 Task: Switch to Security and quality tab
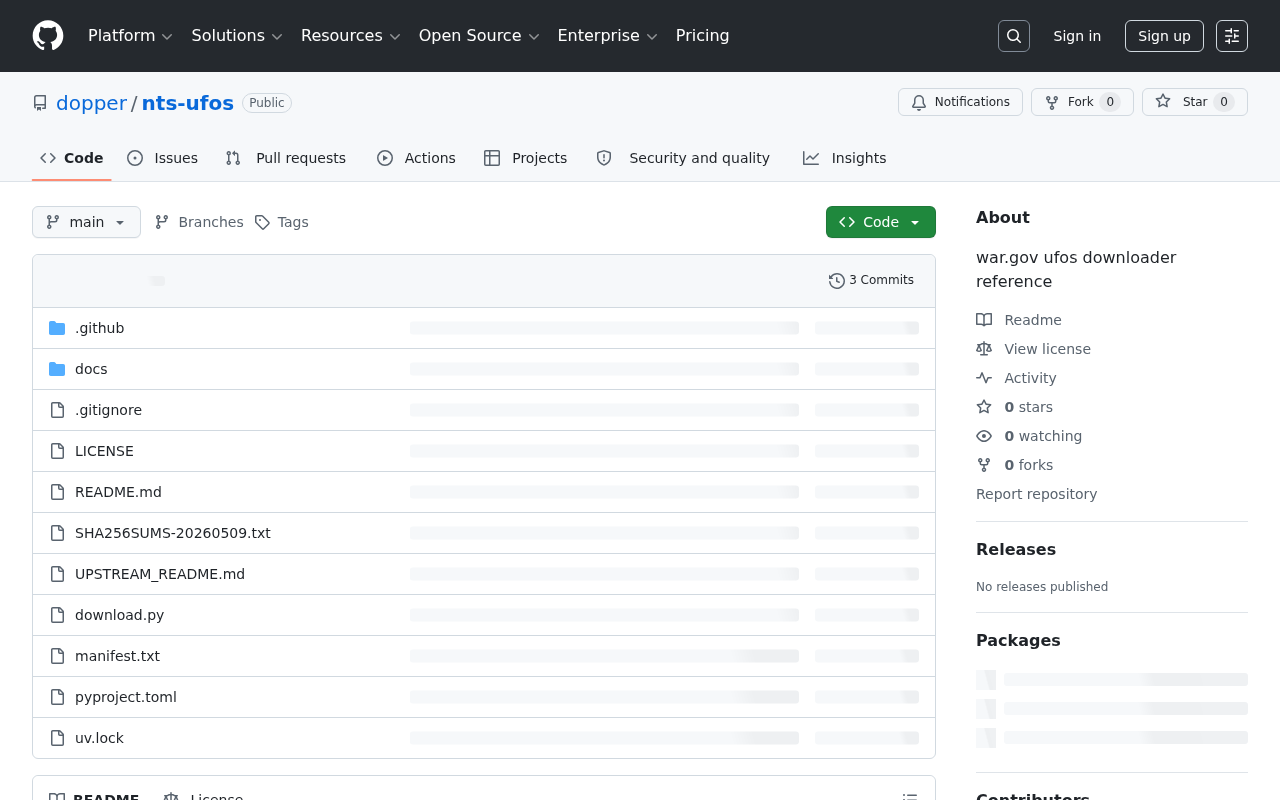click(683, 158)
